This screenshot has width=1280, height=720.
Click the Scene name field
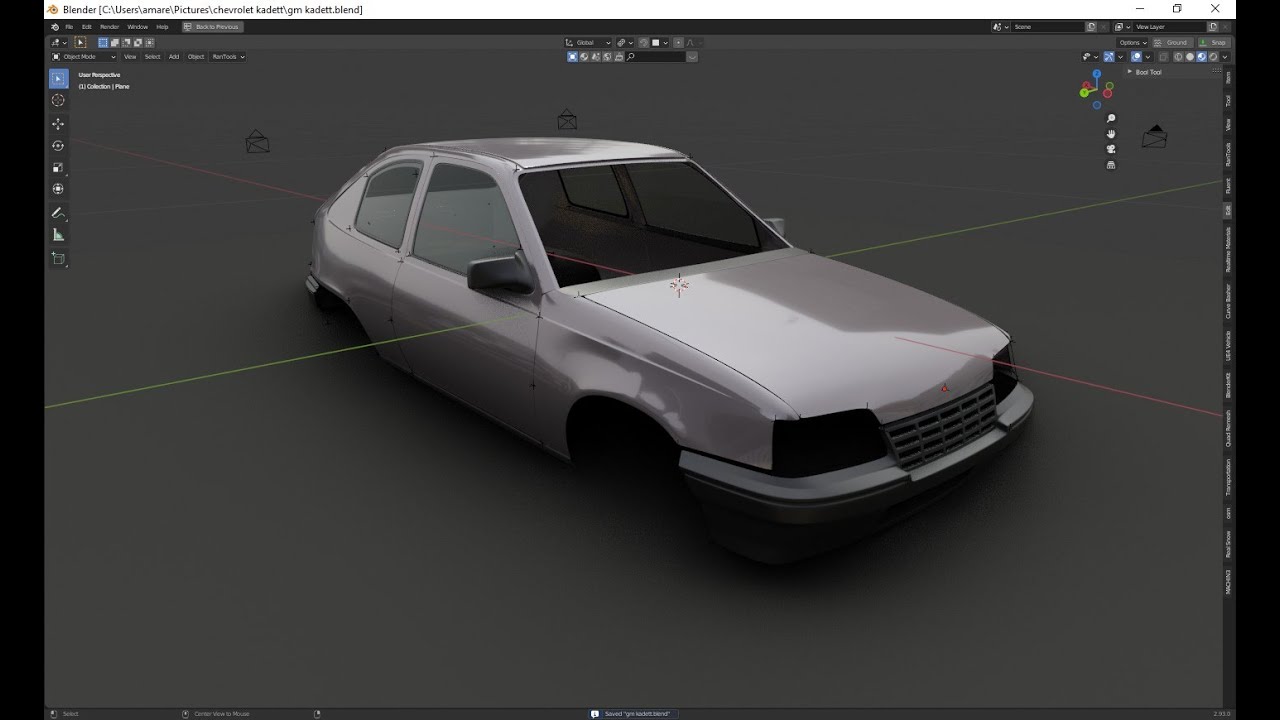(x=1048, y=27)
